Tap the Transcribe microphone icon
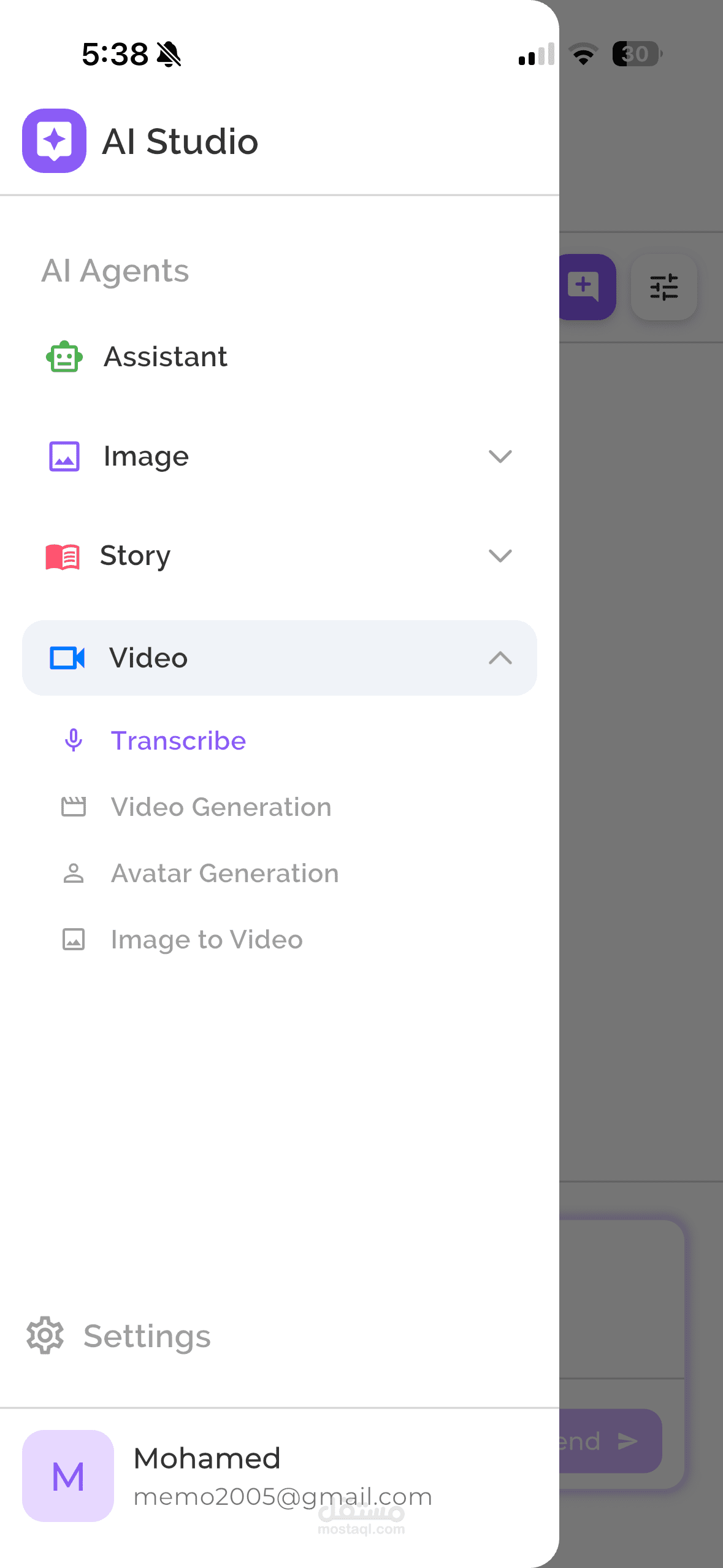Screen dimensions: 723x1568 [74, 740]
